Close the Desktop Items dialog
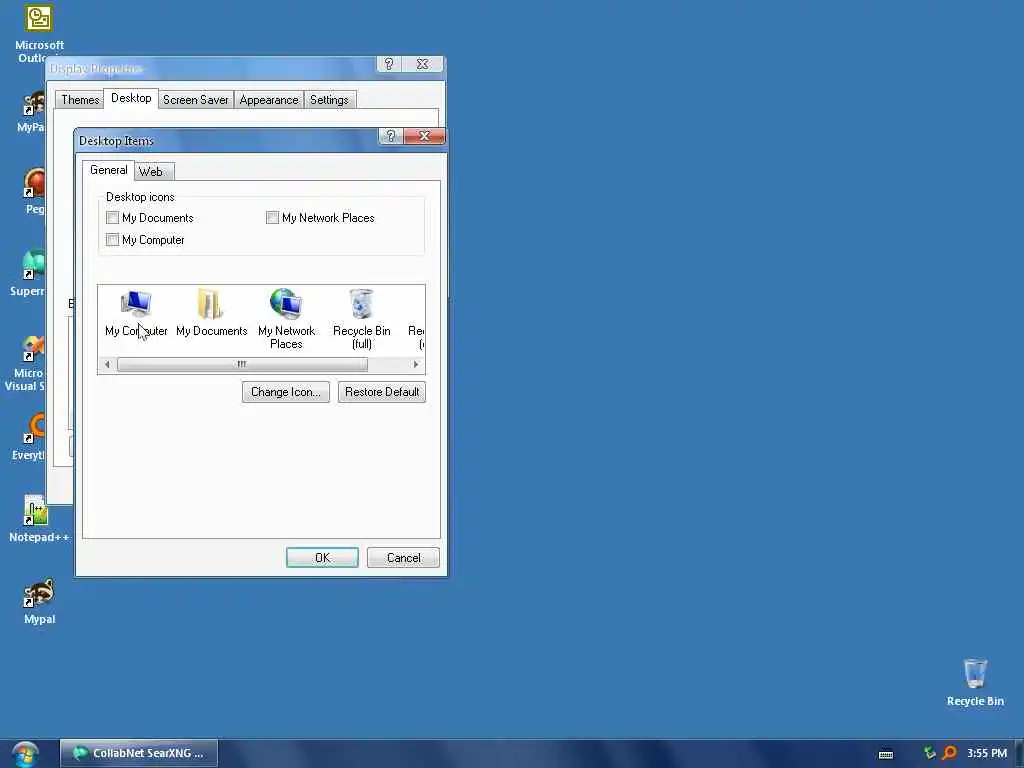 [424, 136]
